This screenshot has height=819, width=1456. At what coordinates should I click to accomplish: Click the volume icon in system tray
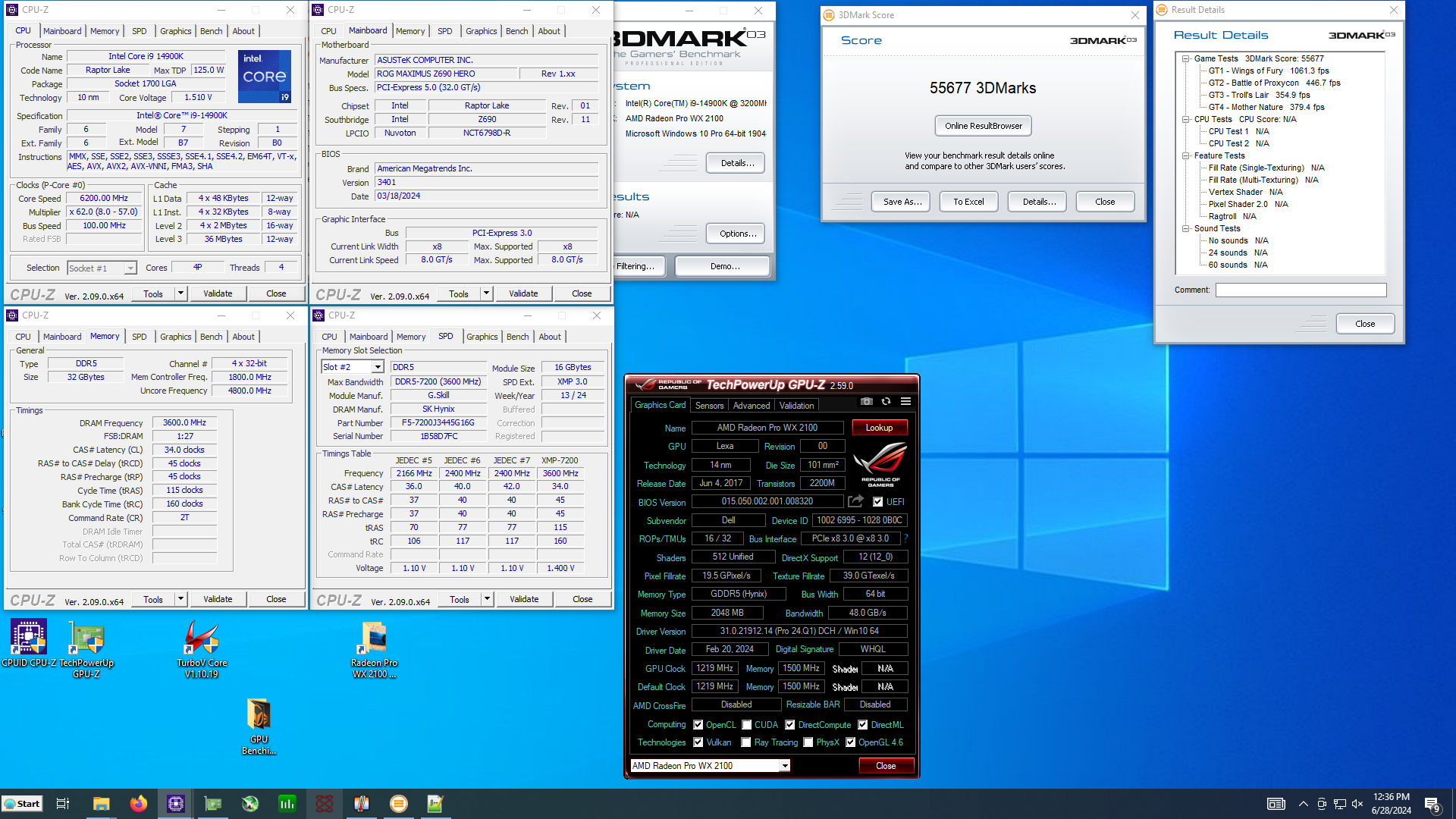pyautogui.click(x=1357, y=804)
